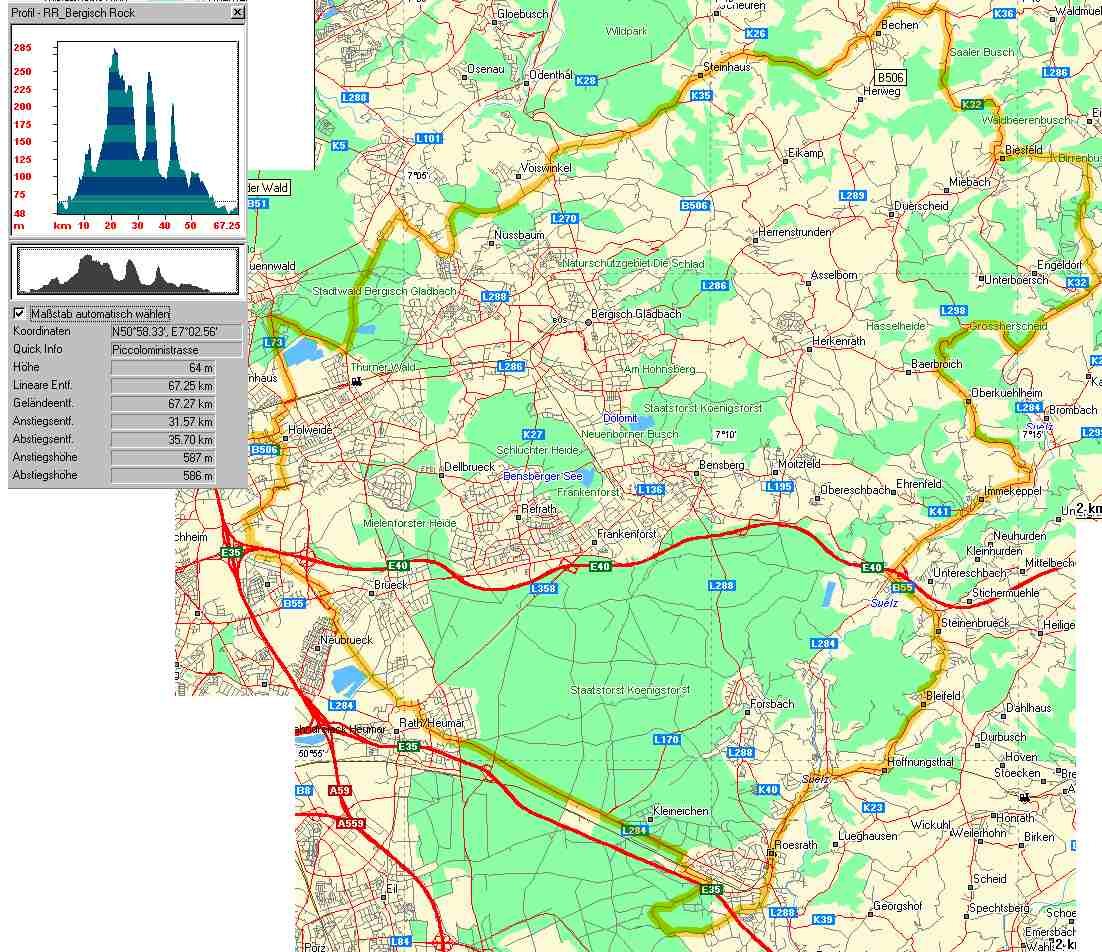Click the train station icon near Thurner Wald
Image resolution: width=1102 pixels, height=952 pixels.
pos(357,380)
